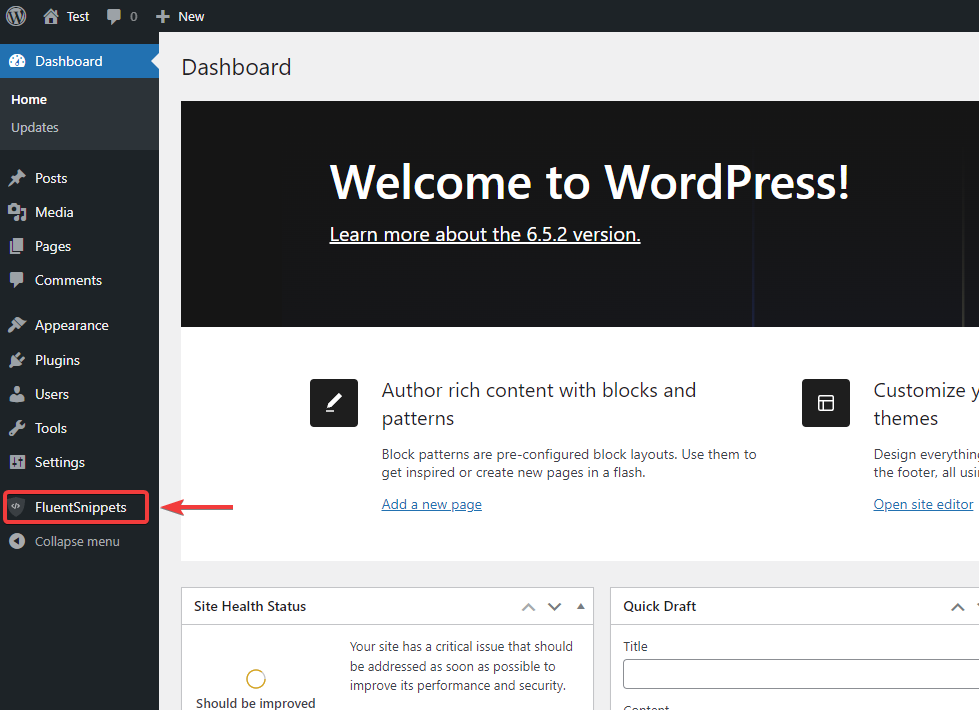
Task: Open the Dashboard menu item
Action: (79, 61)
